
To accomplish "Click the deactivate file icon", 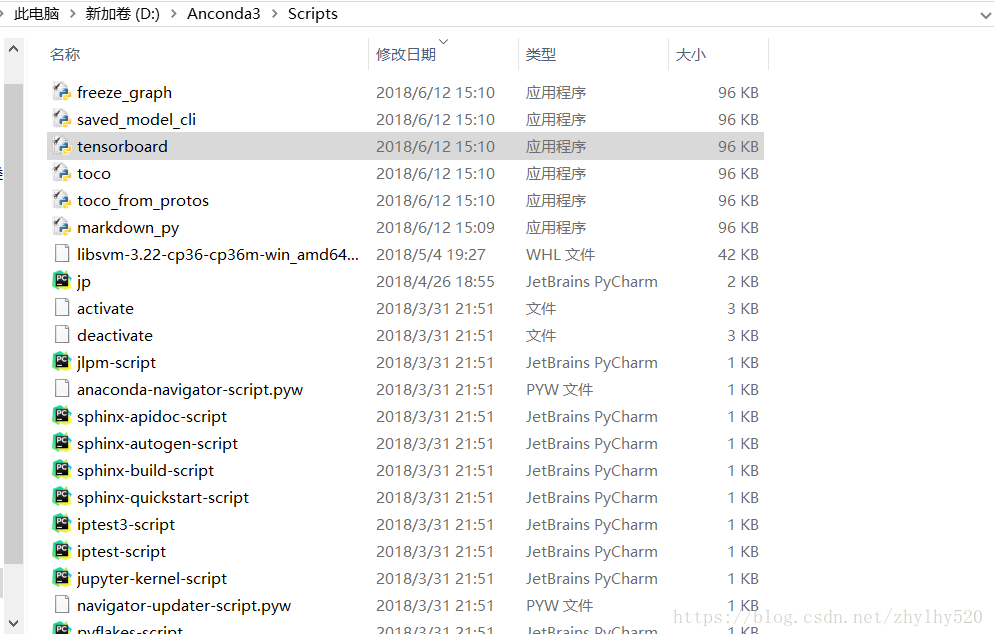I will [x=61, y=335].
